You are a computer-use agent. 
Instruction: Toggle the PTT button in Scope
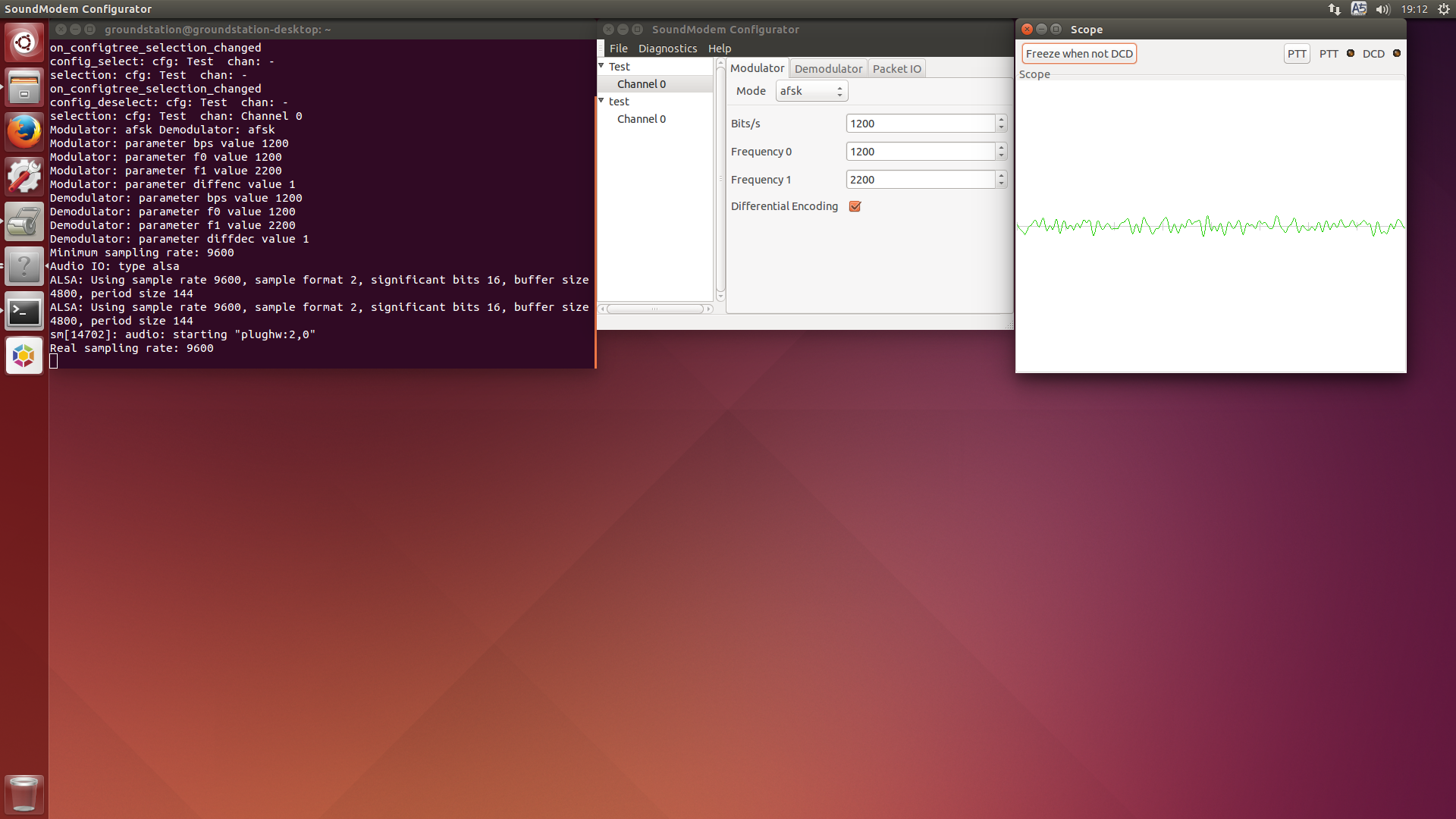[1297, 54]
